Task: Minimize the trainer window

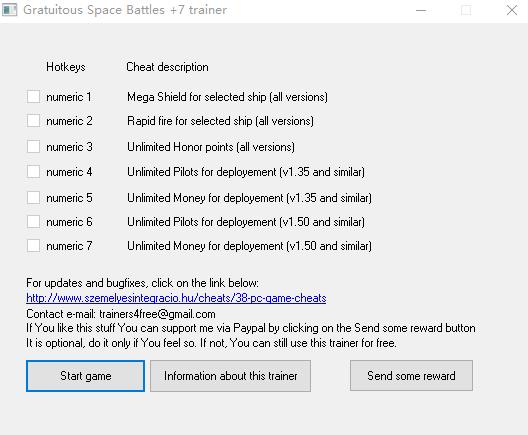Action: tap(421, 10)
